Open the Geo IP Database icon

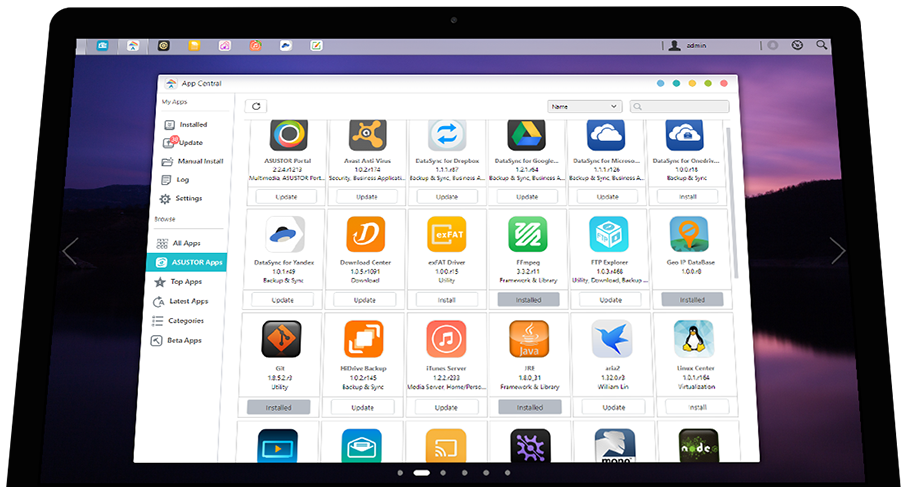[689, 235]
